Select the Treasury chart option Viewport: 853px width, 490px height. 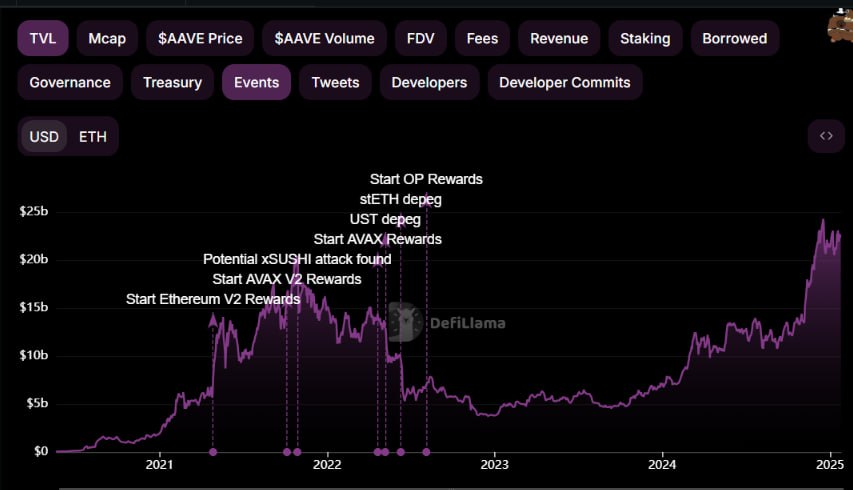172,82
